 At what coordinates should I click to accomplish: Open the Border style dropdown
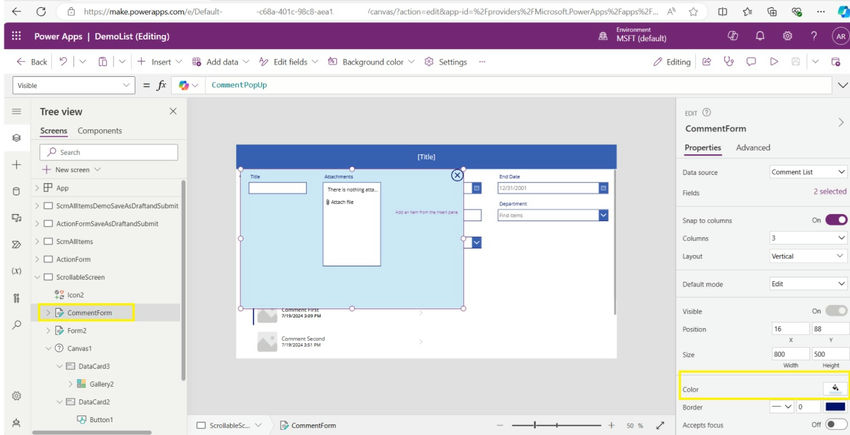coord(781,407)
